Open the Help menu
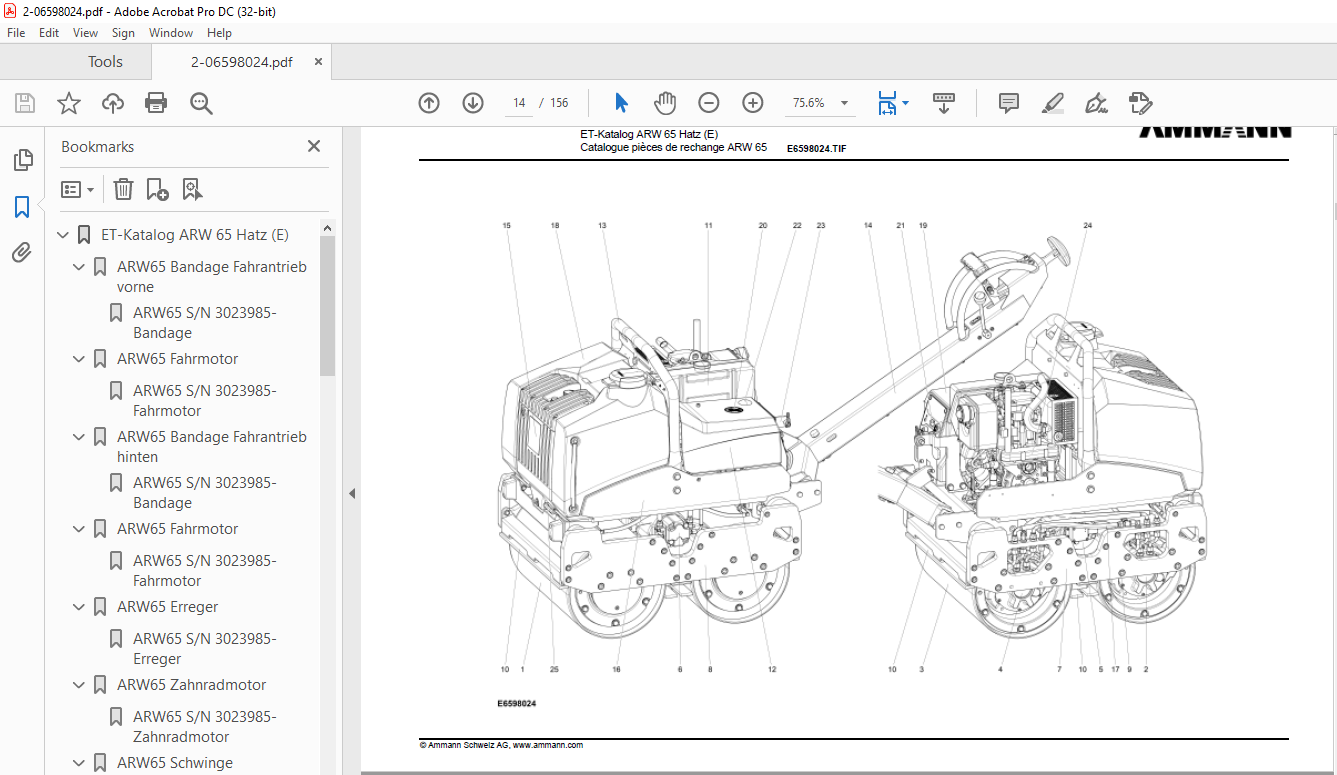1337x775 pixels. pyautogui.click(x=219, y=33)
